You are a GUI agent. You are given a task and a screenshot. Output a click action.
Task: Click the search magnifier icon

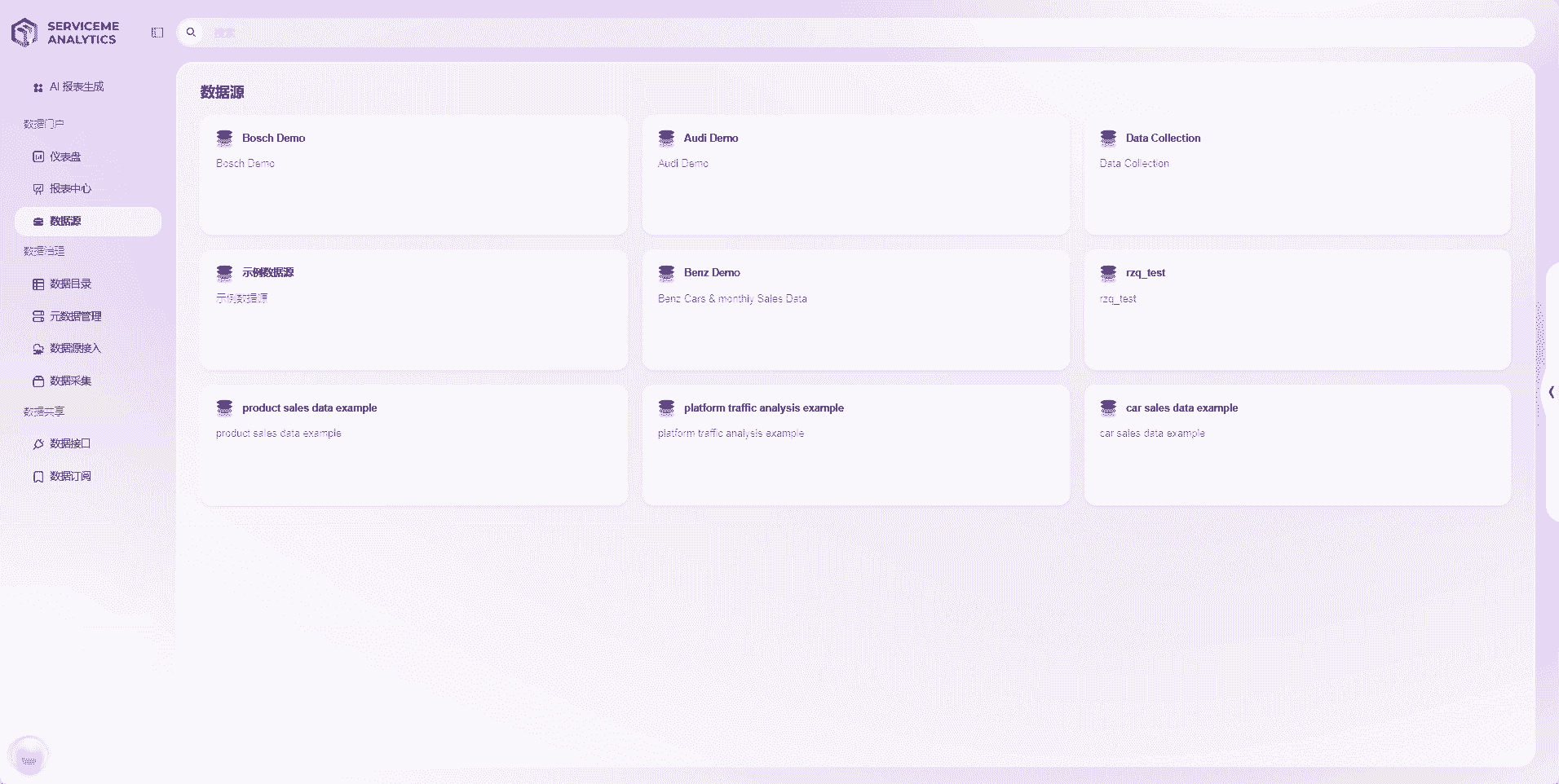[x=191, y=33]
